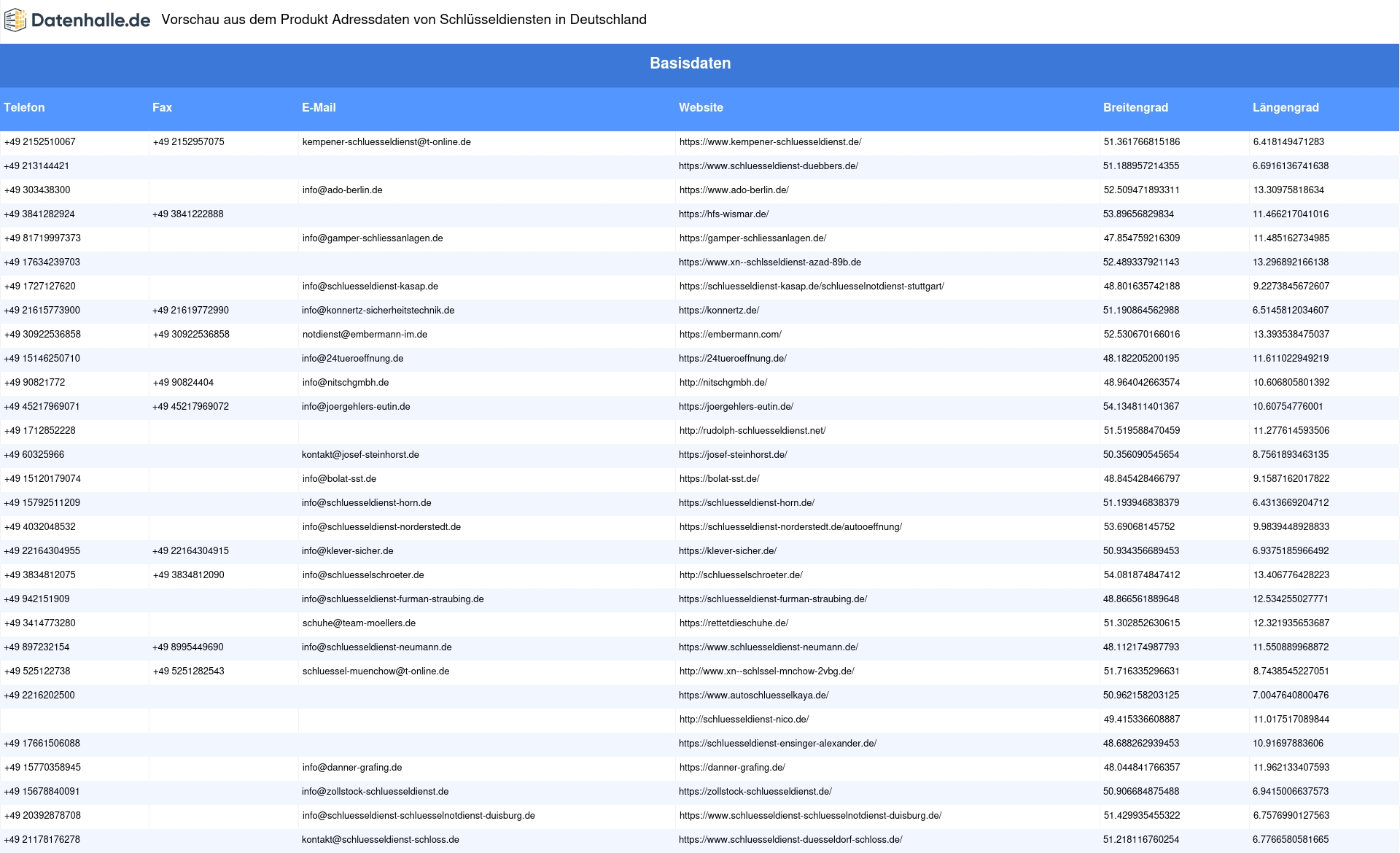This screenshot has height=853, width=1400.
Task: Open the hfs-wismar.de website link
Action: pyautogui.click(x=723, y=214)
